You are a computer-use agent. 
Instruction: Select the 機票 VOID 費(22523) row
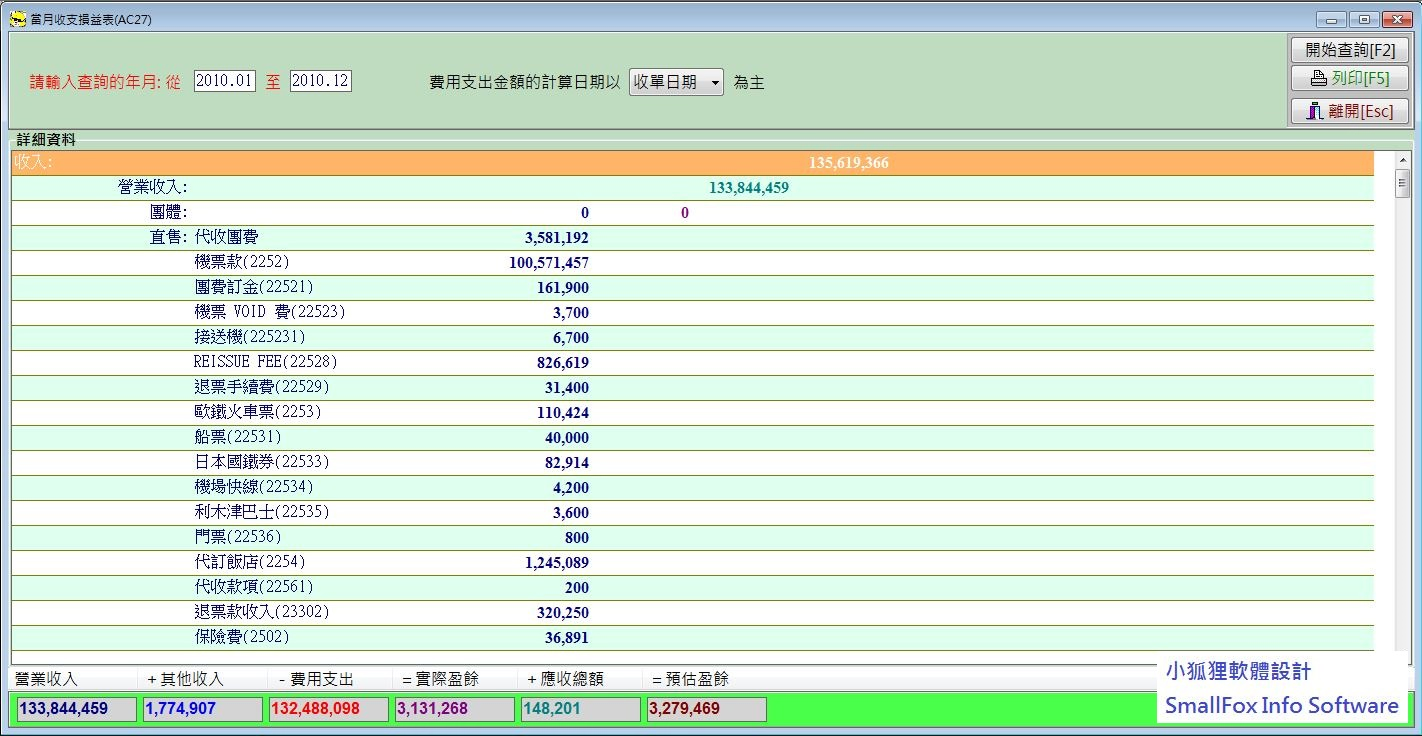[x=692, y=313]
